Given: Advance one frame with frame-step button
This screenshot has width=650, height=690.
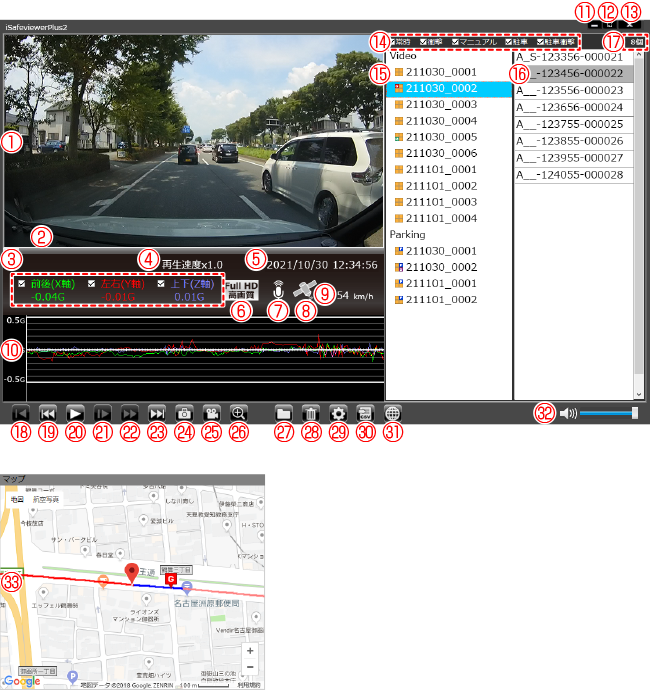Looking at the screenshot, I should (x=103, y=414).
